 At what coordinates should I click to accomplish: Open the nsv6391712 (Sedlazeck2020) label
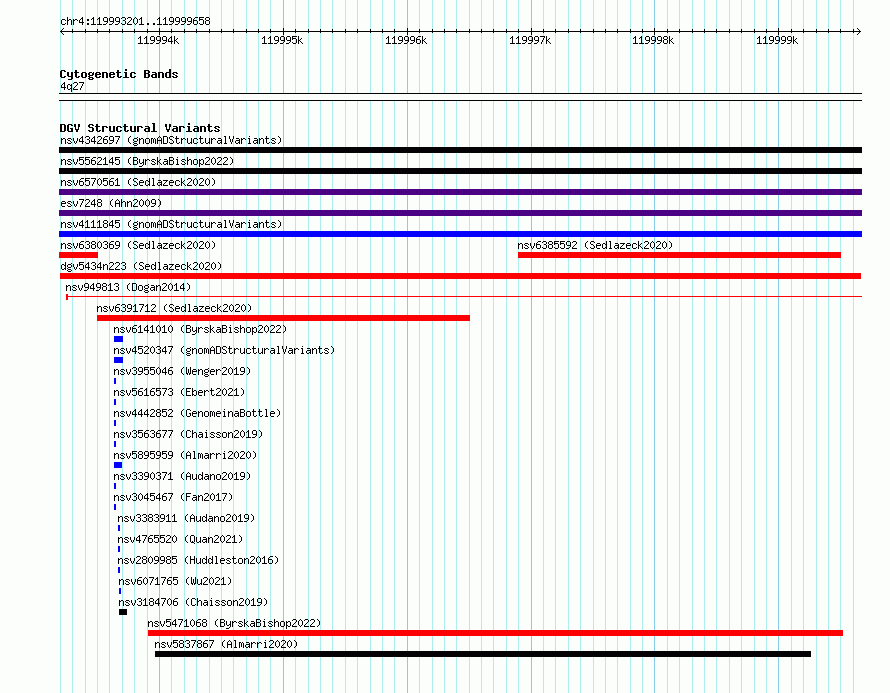[174, 308]
